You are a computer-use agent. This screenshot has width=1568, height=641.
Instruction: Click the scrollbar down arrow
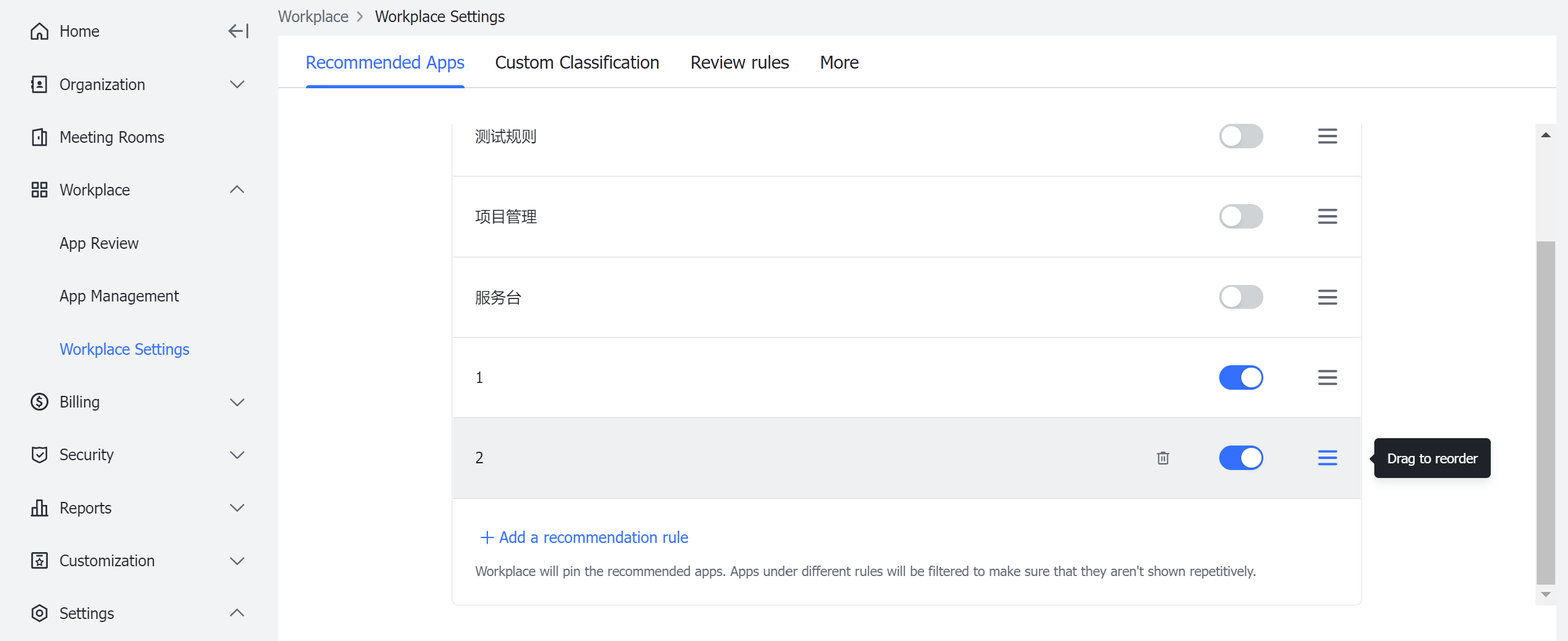coord(1547,594)
